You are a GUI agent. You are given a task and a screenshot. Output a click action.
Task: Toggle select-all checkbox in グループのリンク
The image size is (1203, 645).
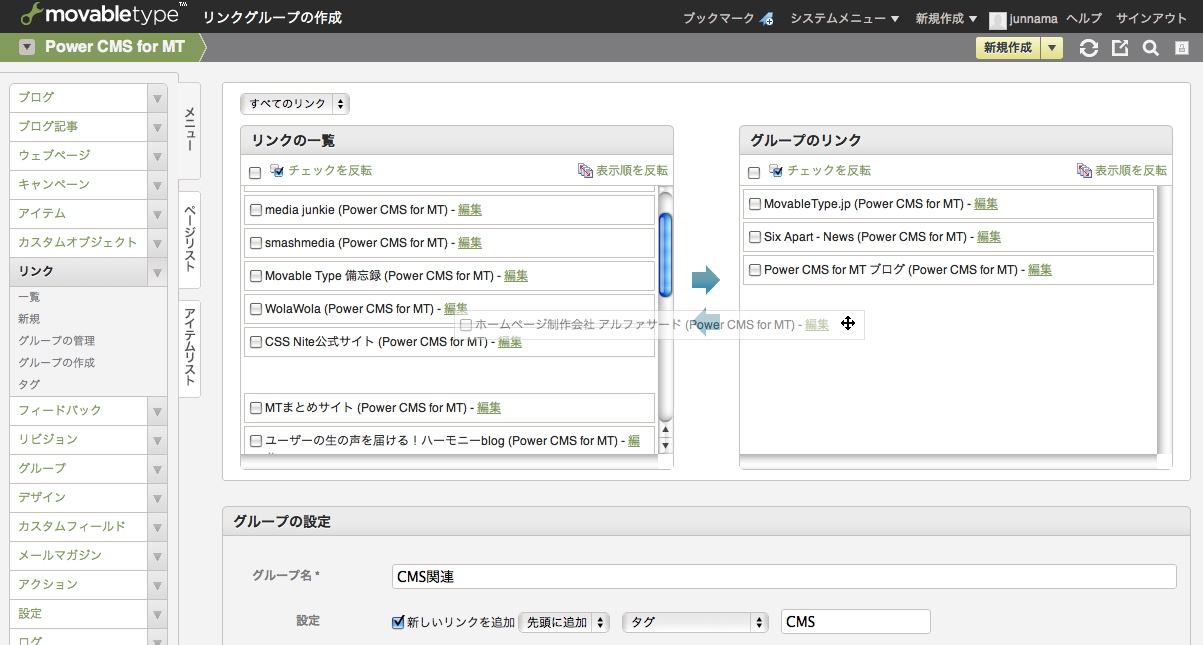pyautogui.click(x=754, y=172)
